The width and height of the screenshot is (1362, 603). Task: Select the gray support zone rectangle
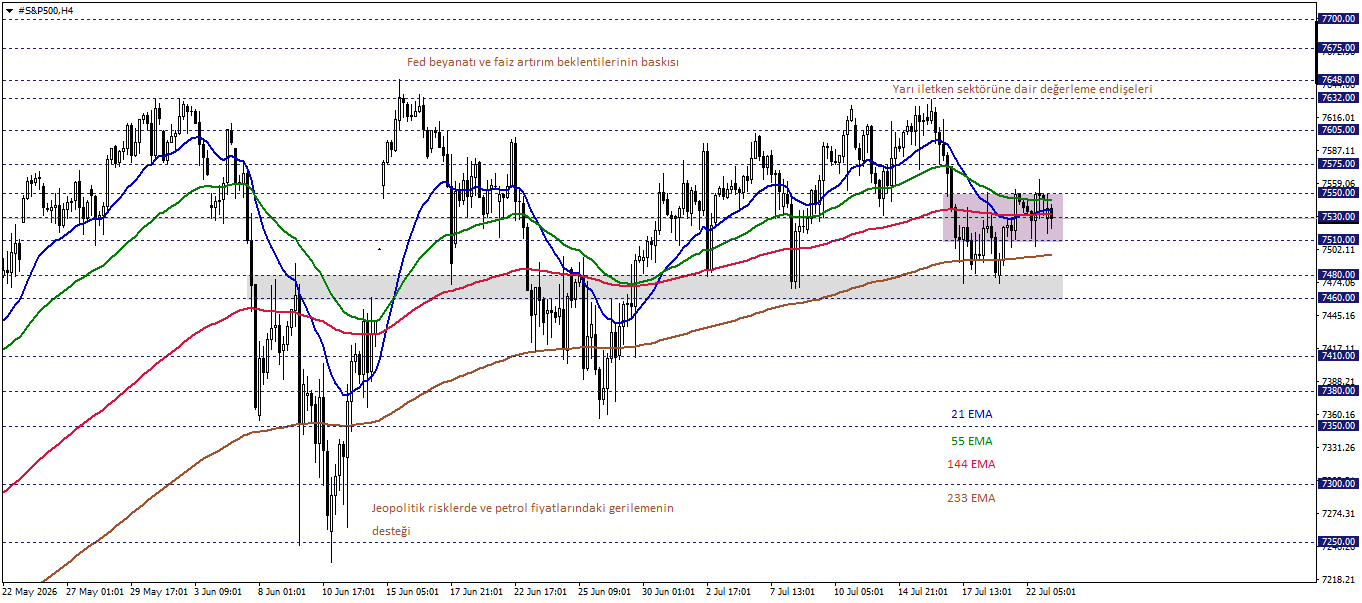pos(656,286)
